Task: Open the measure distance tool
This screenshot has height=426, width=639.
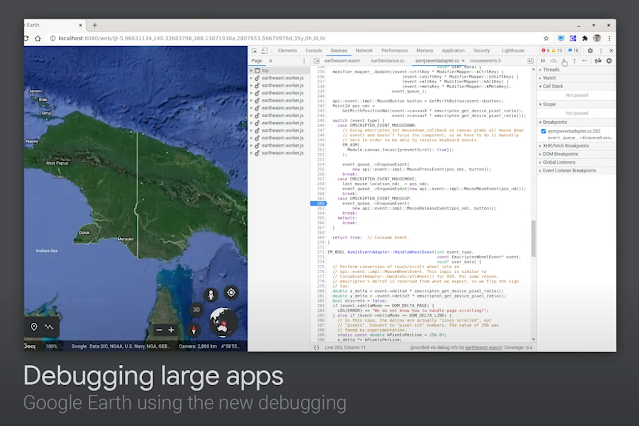Action: [x=49, y=327]
